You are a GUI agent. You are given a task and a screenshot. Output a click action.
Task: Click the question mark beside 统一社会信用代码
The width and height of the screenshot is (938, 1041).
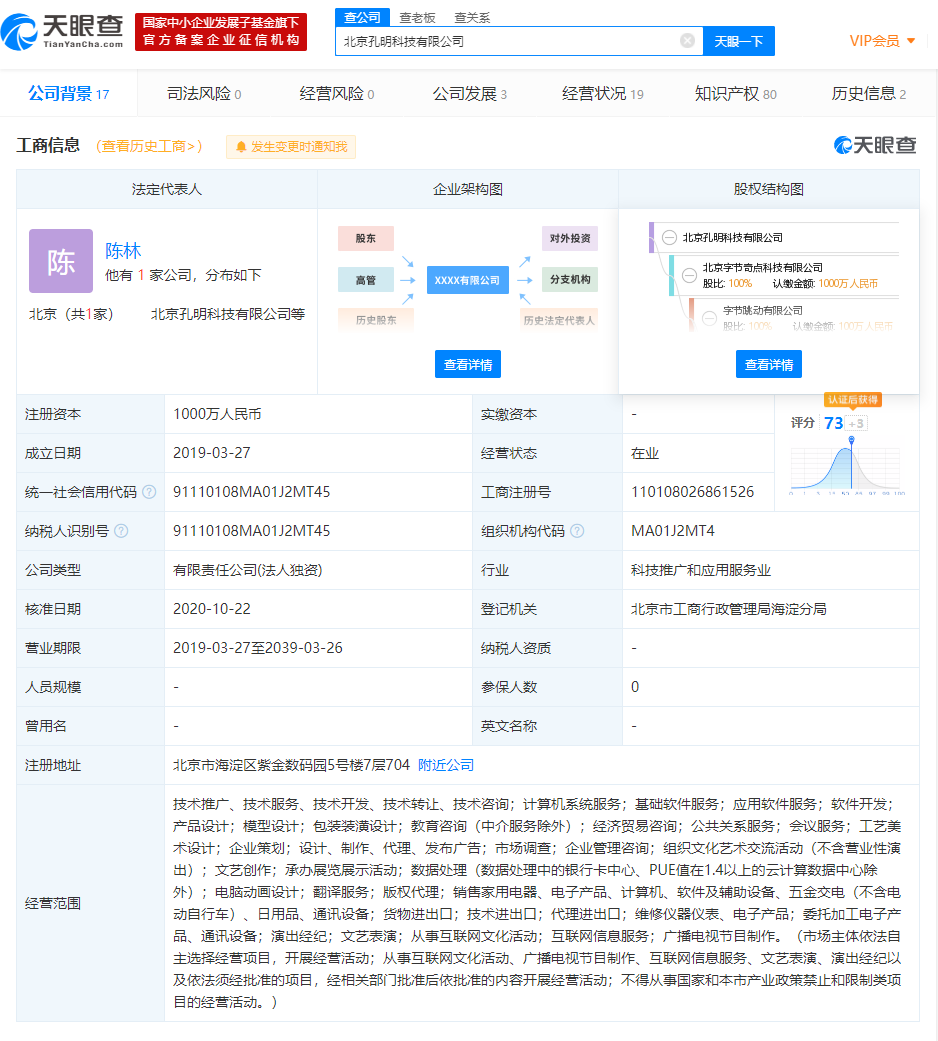[151, 492]
